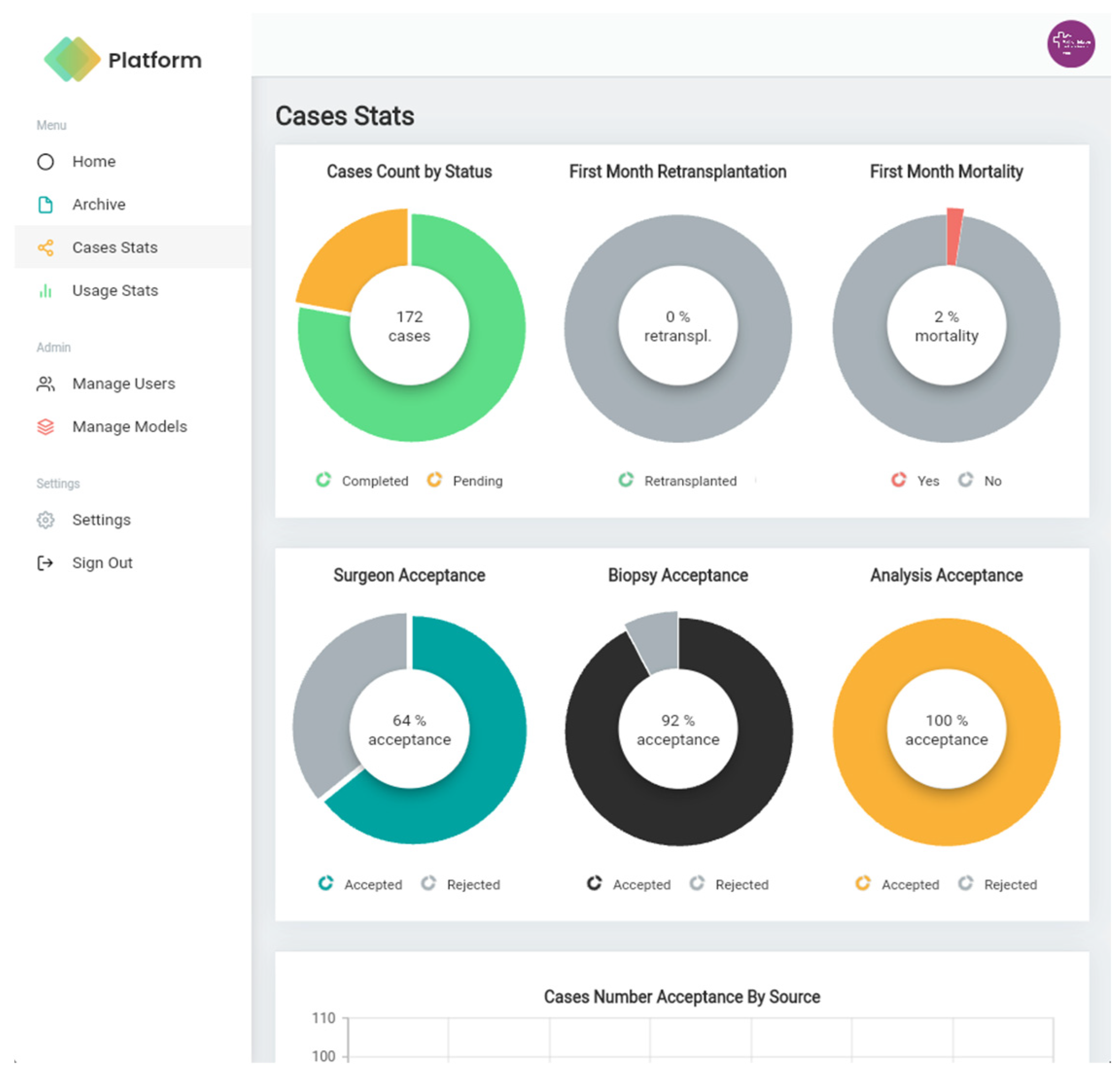
Task: Open the purple user avatar at top right
Action: coord(1070,44)
